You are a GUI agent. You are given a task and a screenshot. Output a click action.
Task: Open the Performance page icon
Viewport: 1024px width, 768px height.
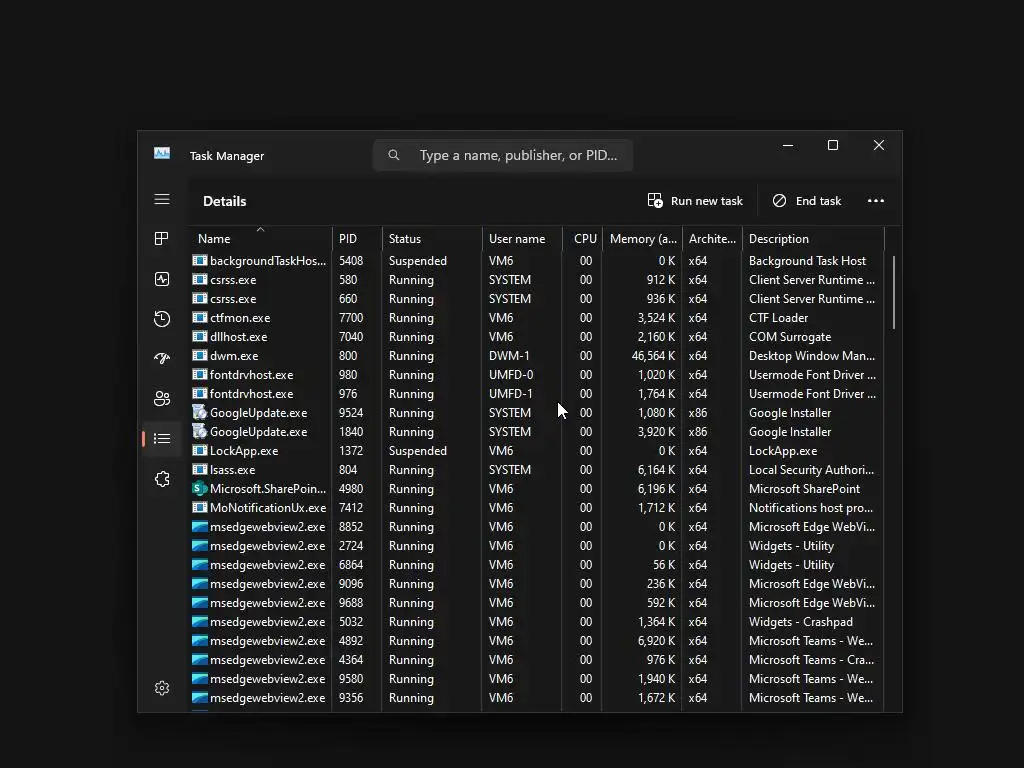(162, 279)
